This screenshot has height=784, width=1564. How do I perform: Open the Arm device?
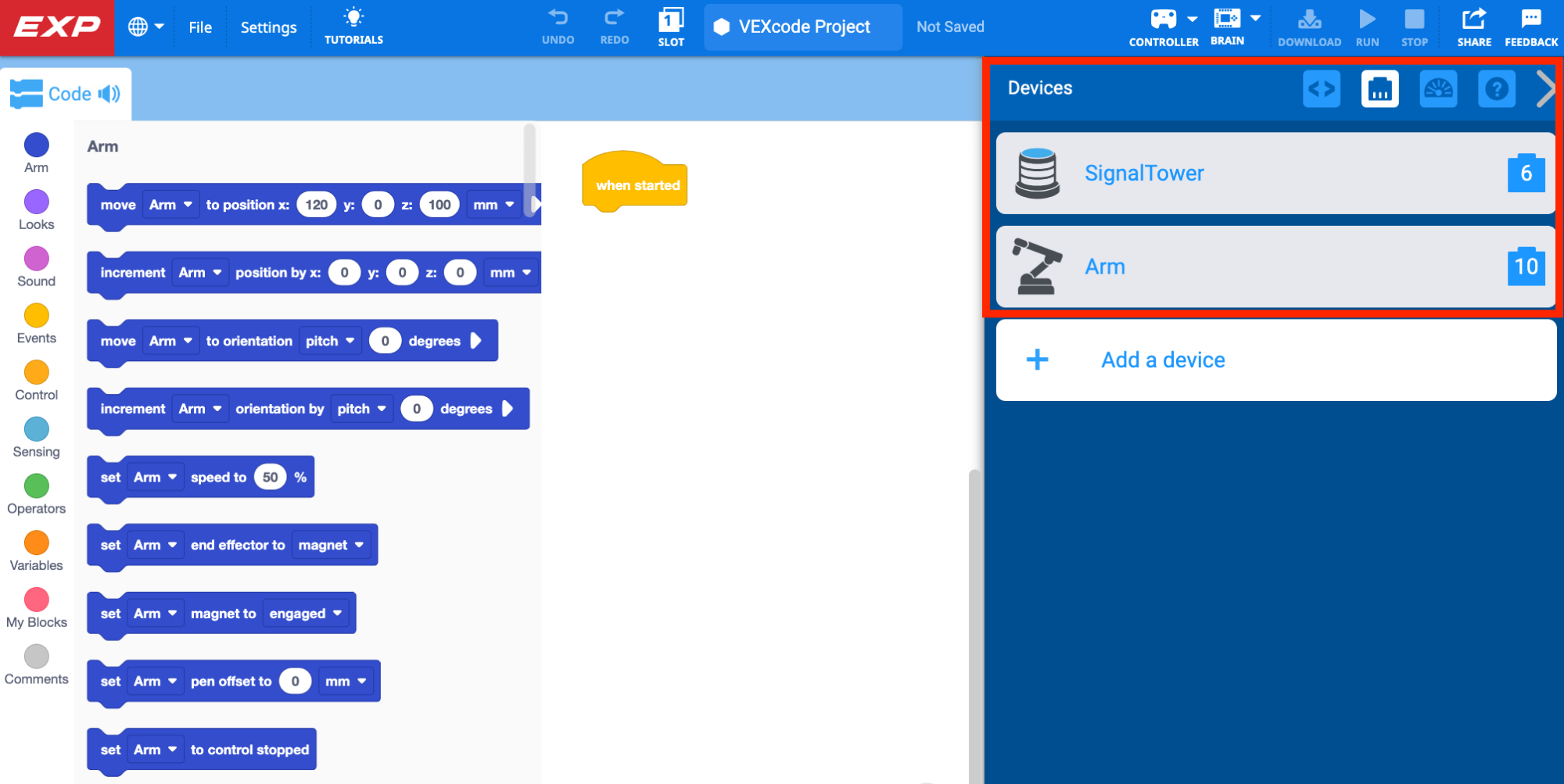point(1275,267)
